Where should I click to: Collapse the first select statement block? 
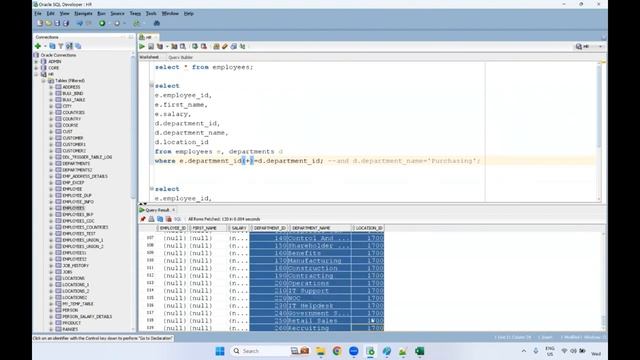coord(151,86)
